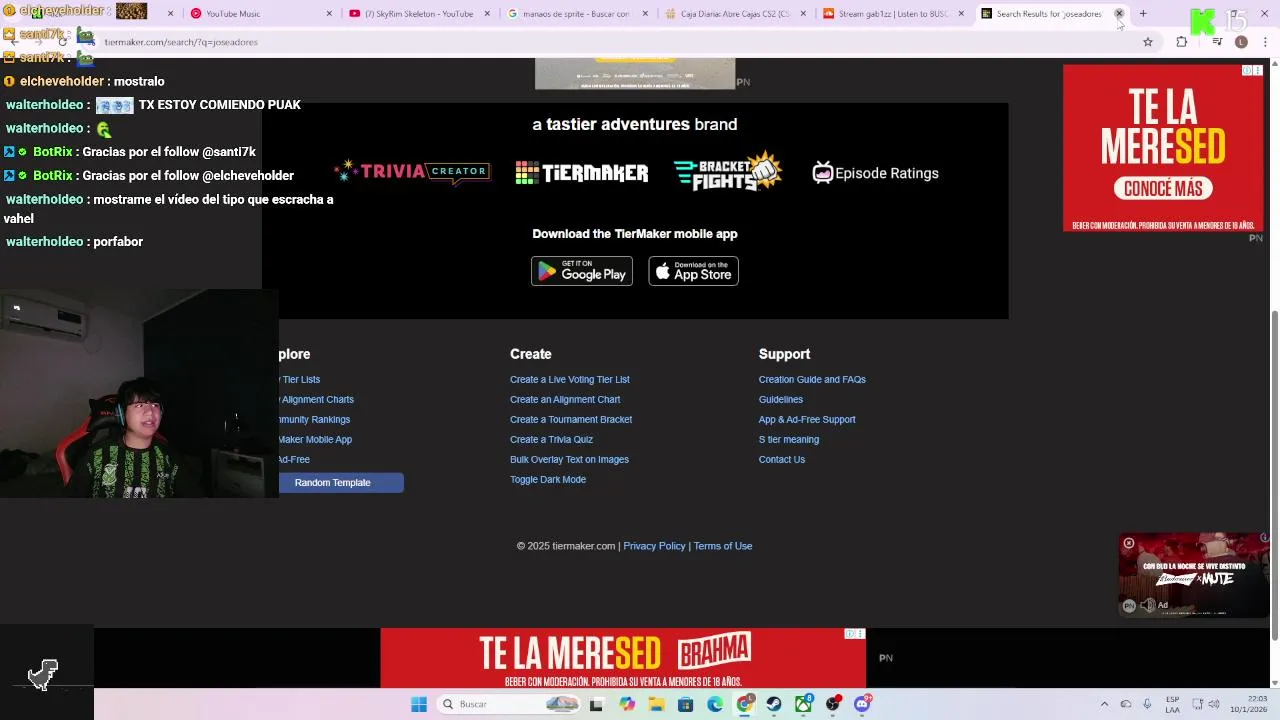
Task: Open Microsoft Store from the taskbar
Action: pyautogui.click(x=685, y=704)
